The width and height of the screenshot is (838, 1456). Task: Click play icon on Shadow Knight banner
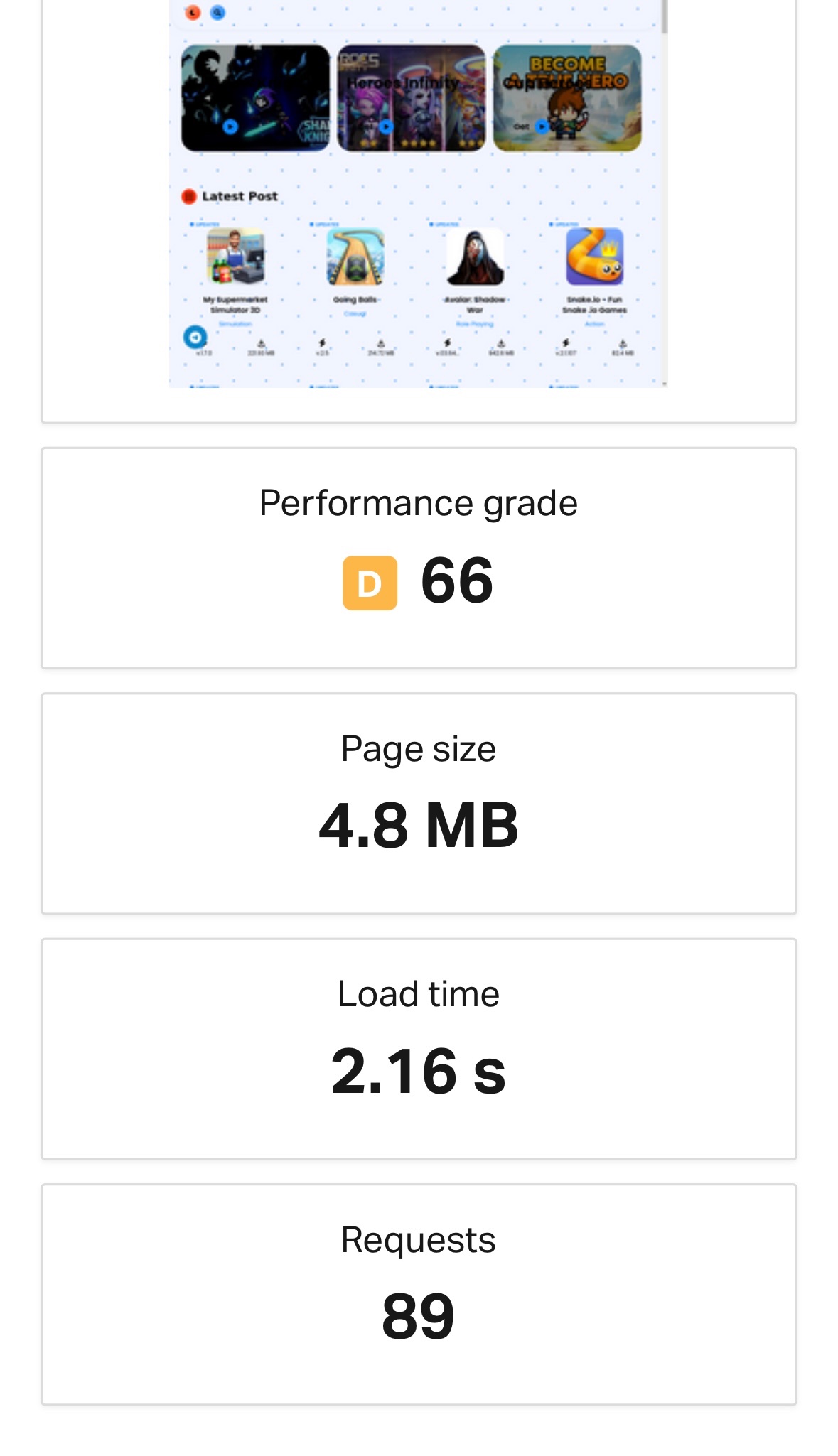click(230, 126)
